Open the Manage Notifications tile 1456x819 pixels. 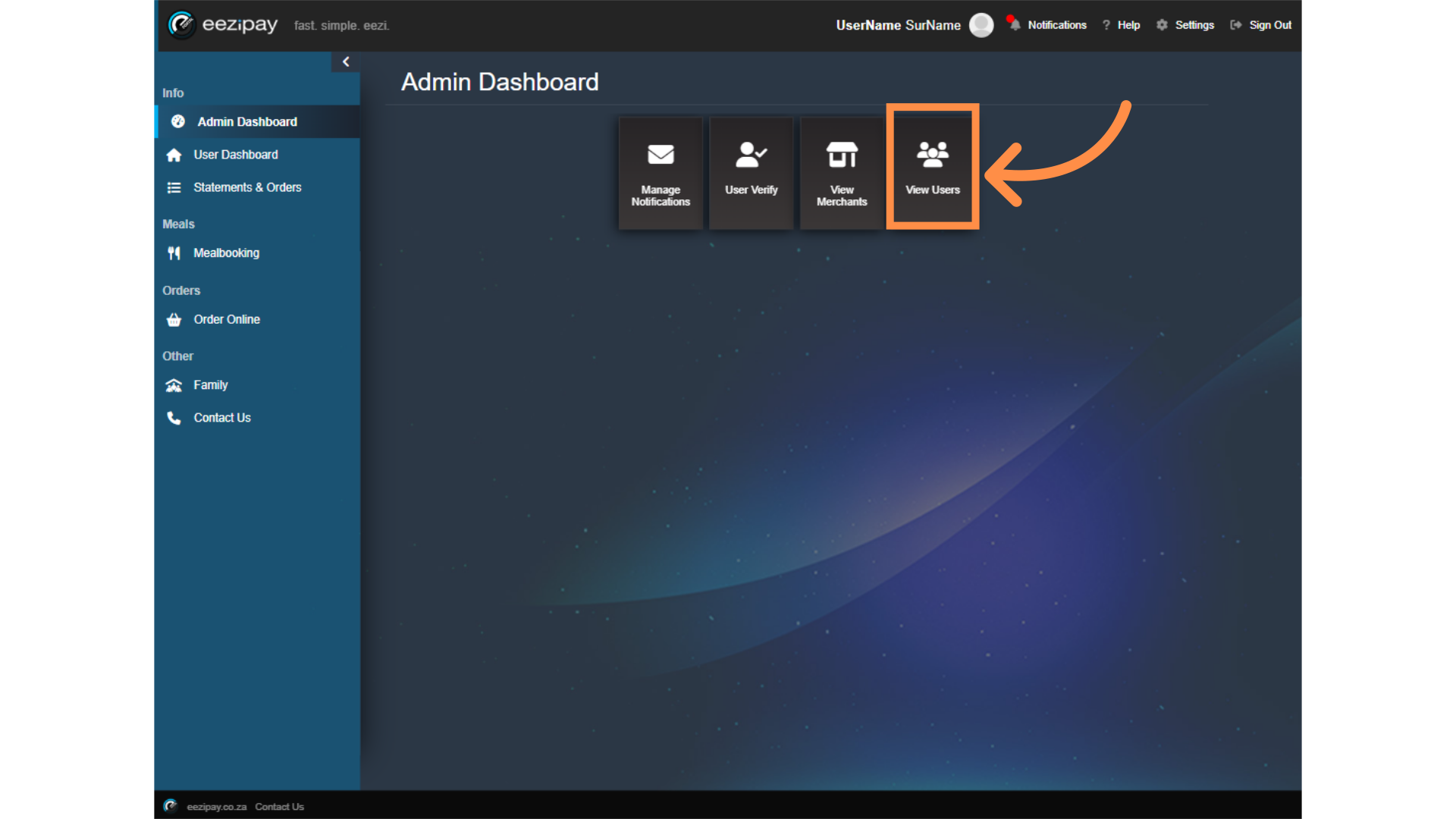[661, 173]
